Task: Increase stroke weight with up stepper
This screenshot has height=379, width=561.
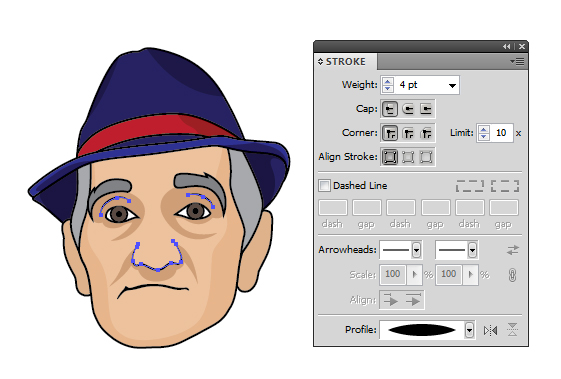Action: [387, 81]
